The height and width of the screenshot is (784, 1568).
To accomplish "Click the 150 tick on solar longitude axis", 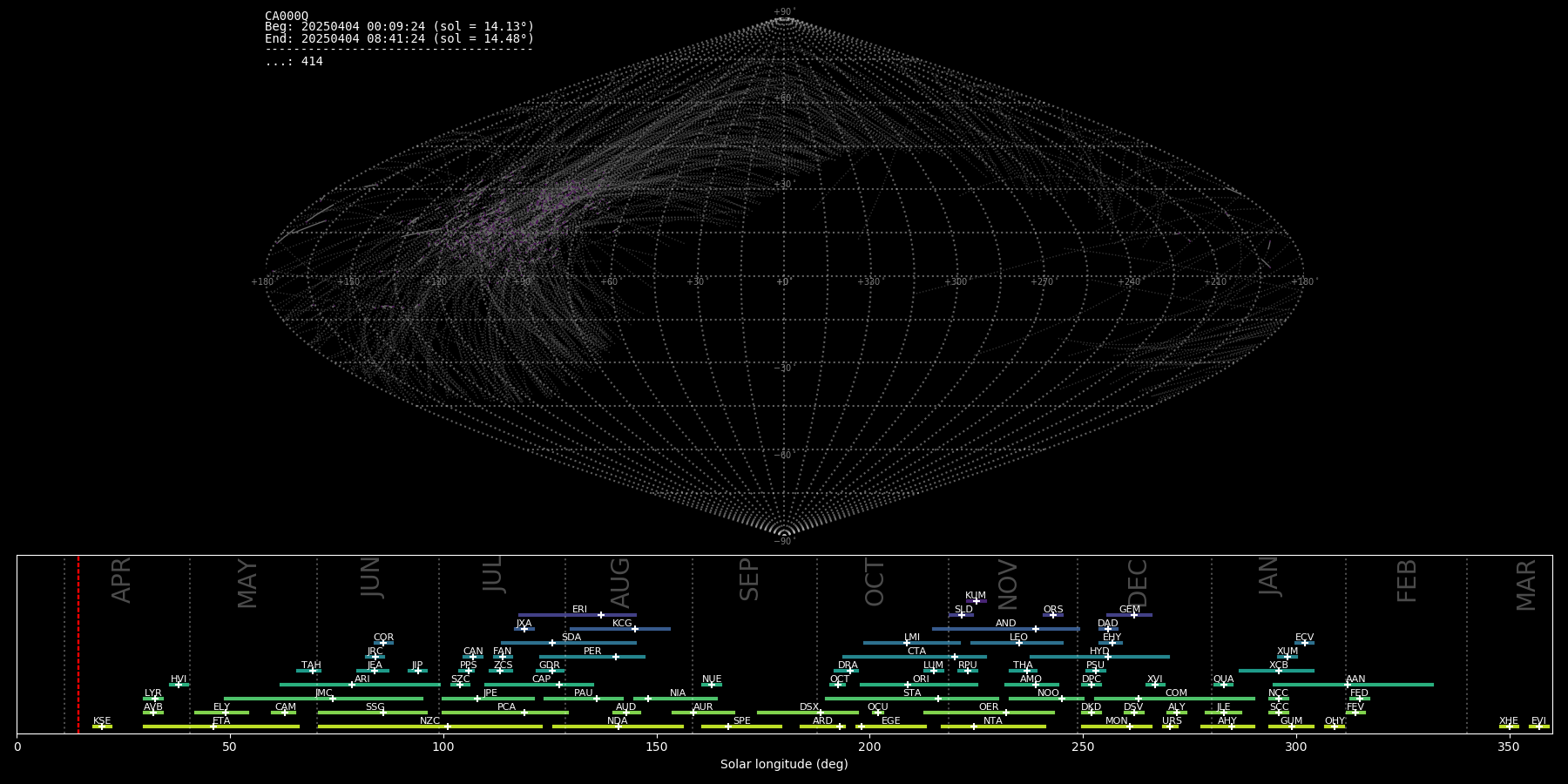I will pyautogui.click(x=656, y=747).
